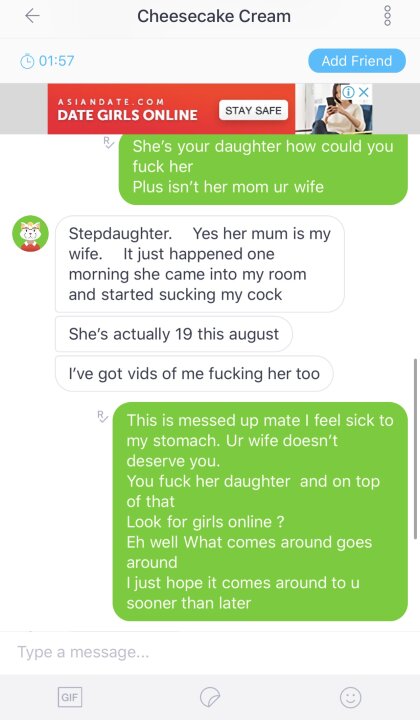Image resolution: width=420 pixels, height=720 pixels.
Task: Open the sticker picker
Action: [x=210, y=698]
